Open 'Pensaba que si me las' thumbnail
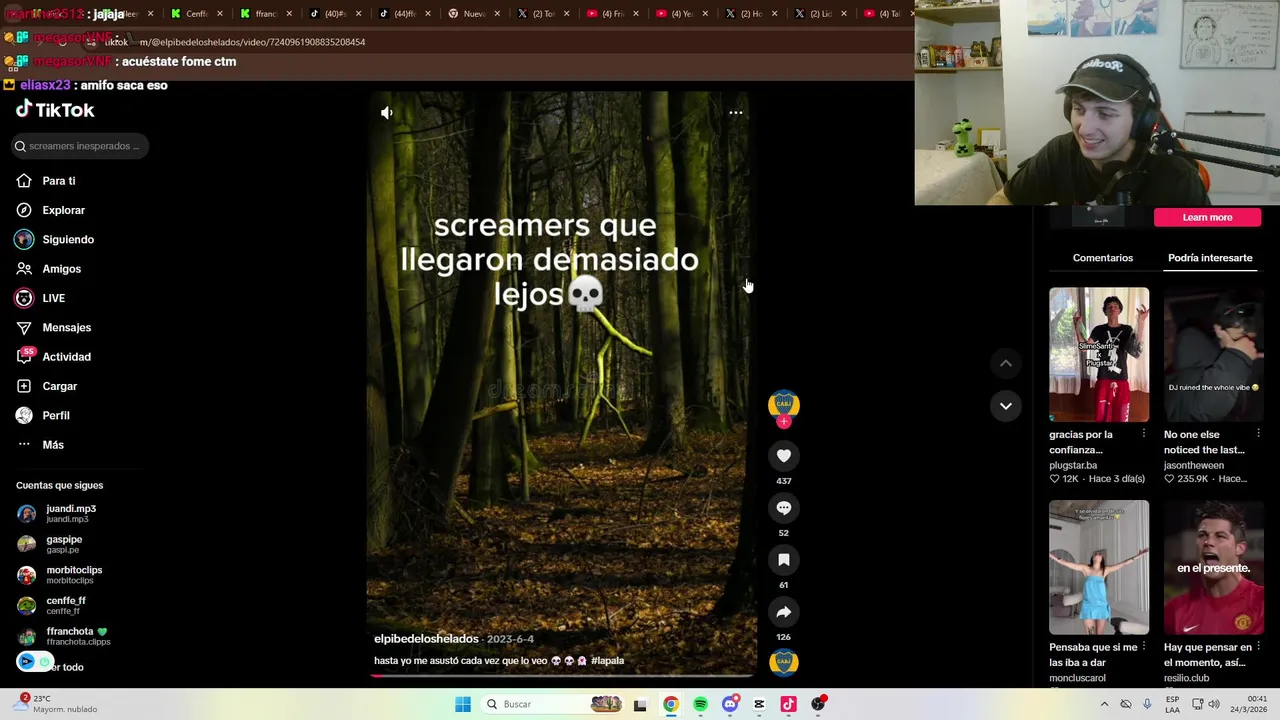 pyautogui.click(x=1099, y=568)
